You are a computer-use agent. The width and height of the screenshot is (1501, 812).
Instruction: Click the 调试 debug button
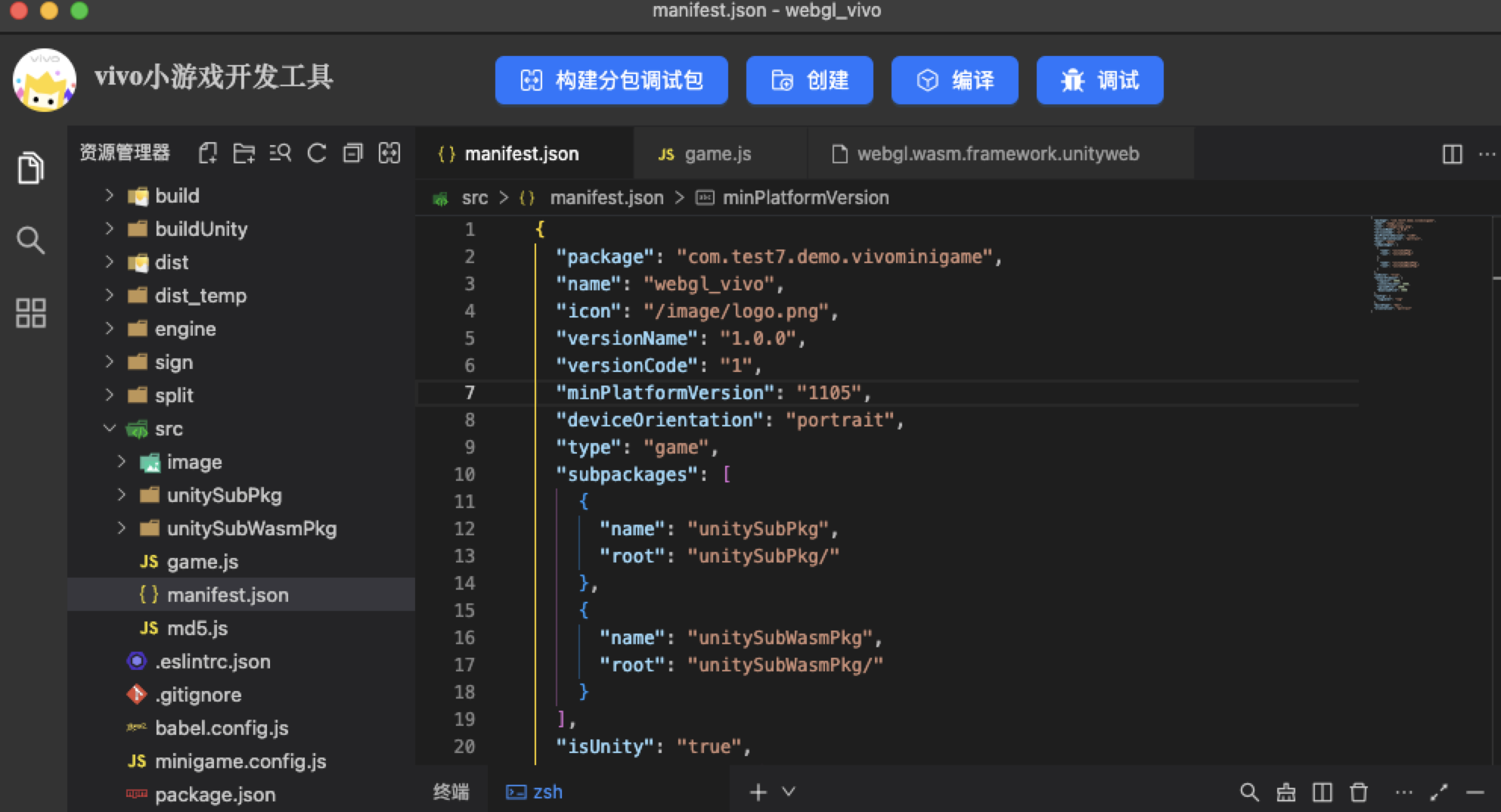pyautogui.click(x=1099, y=80)
